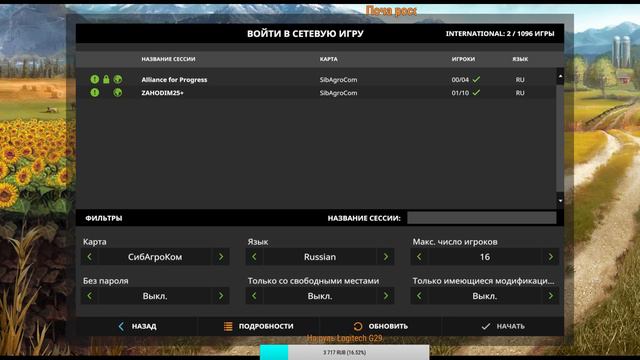
Task: Click the donation progress bar
Action: point(344,352)
